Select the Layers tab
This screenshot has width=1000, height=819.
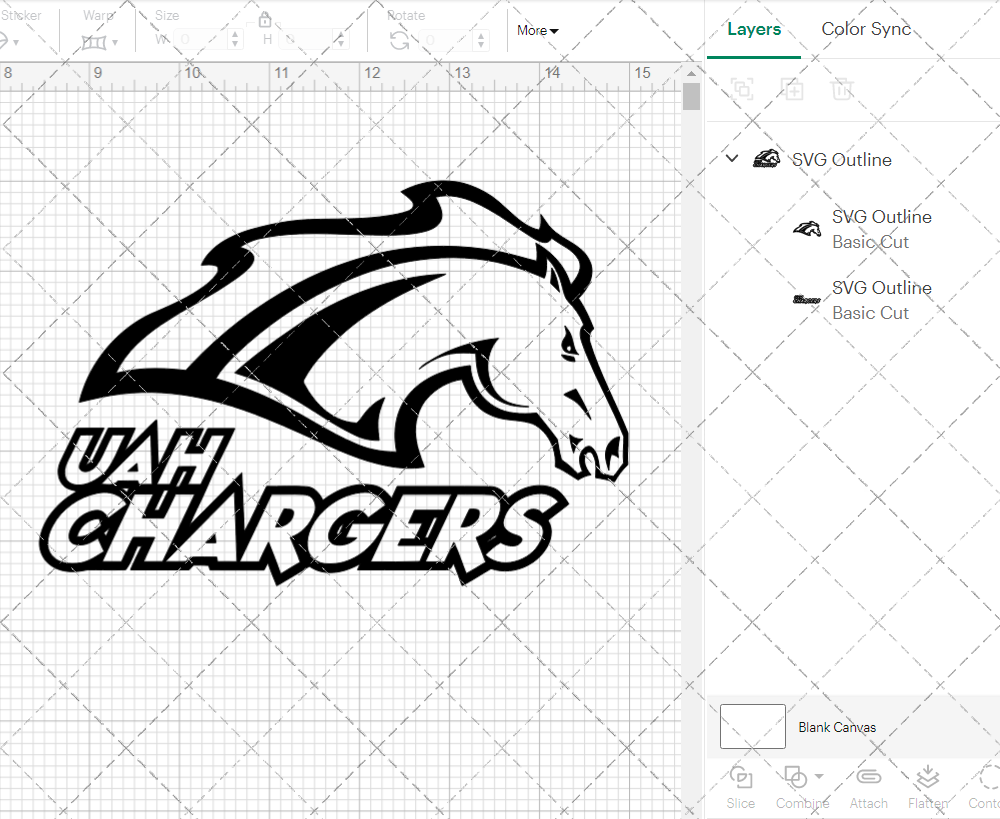754,29
